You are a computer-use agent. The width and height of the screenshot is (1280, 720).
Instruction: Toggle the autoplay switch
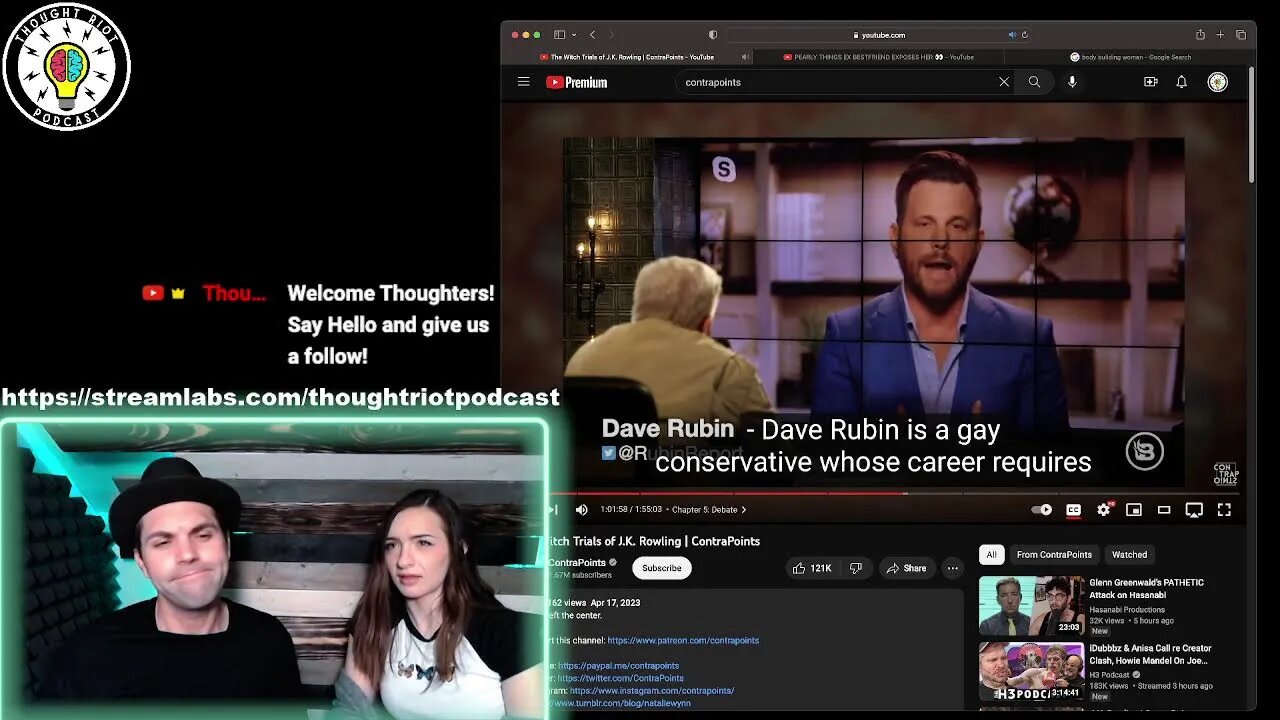tap(1042, 509)
